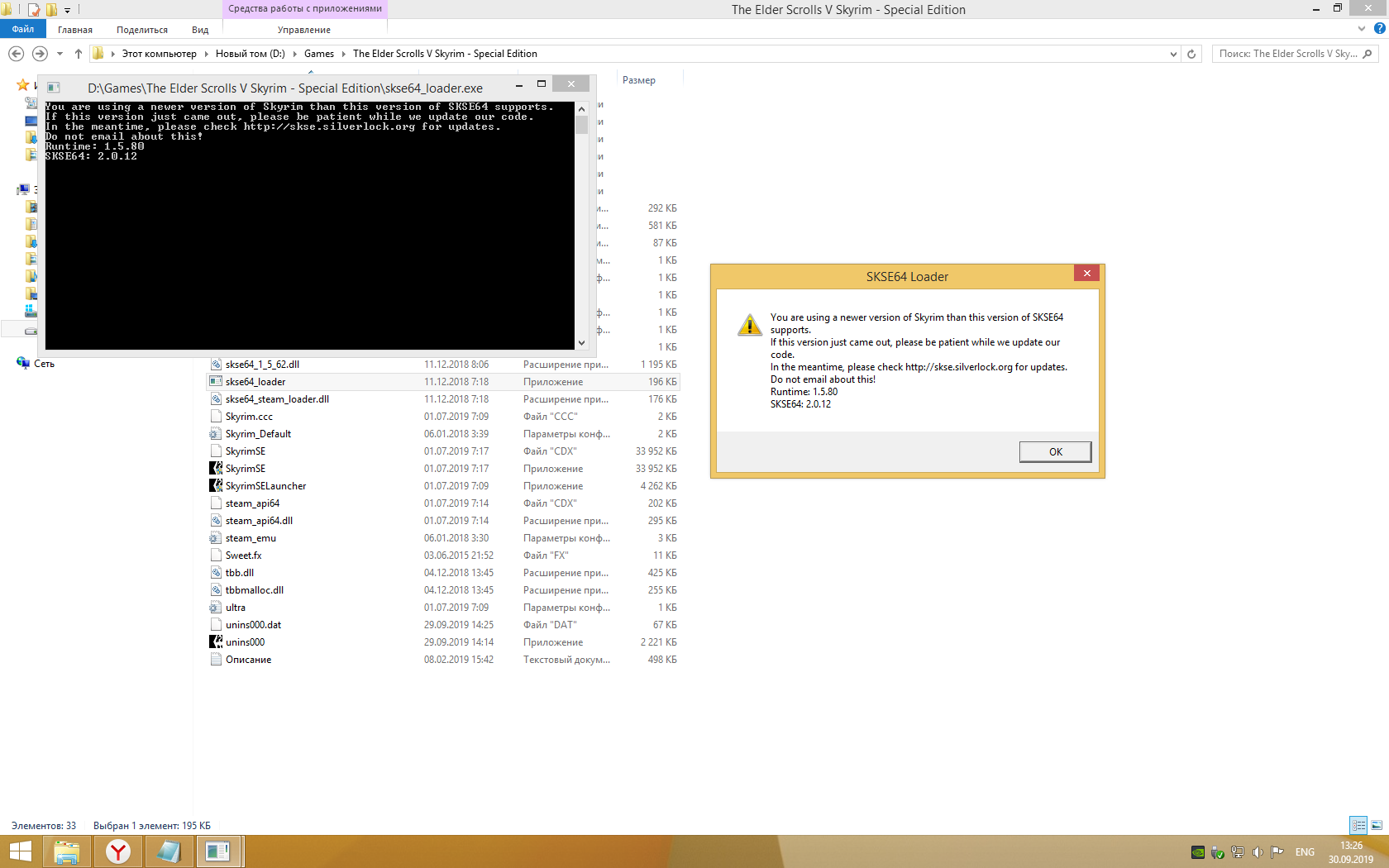
Task: Click the folder search input field
Action: [x=1286, y=54]
